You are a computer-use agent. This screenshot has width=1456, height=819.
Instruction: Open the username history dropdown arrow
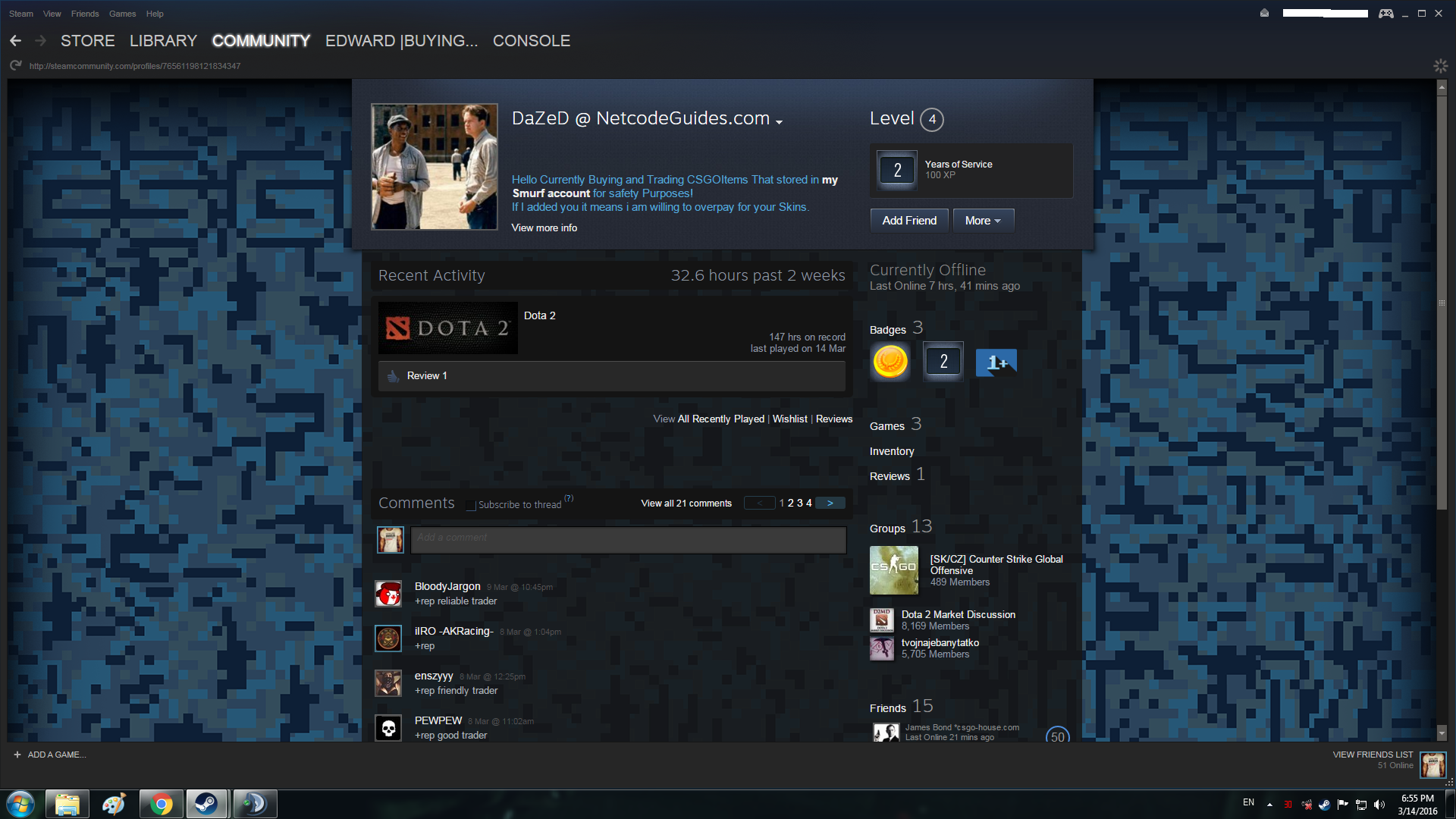click(x=779, y=121)
